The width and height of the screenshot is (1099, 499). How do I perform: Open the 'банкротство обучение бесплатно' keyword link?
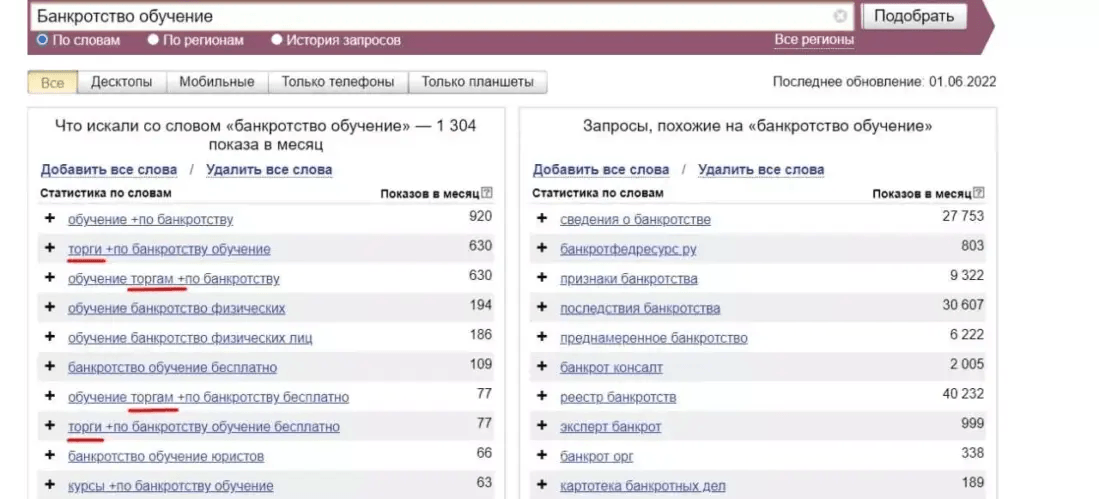point(172,367)
